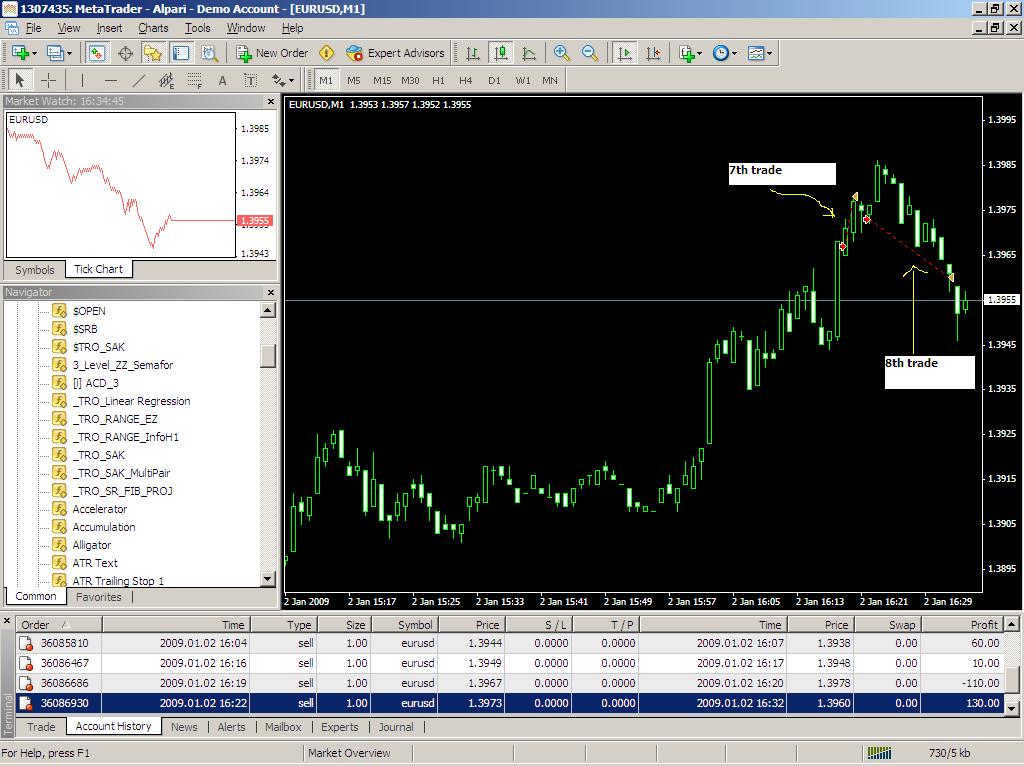
Task: Toggle Chart Shift
Action: [653, 54]
